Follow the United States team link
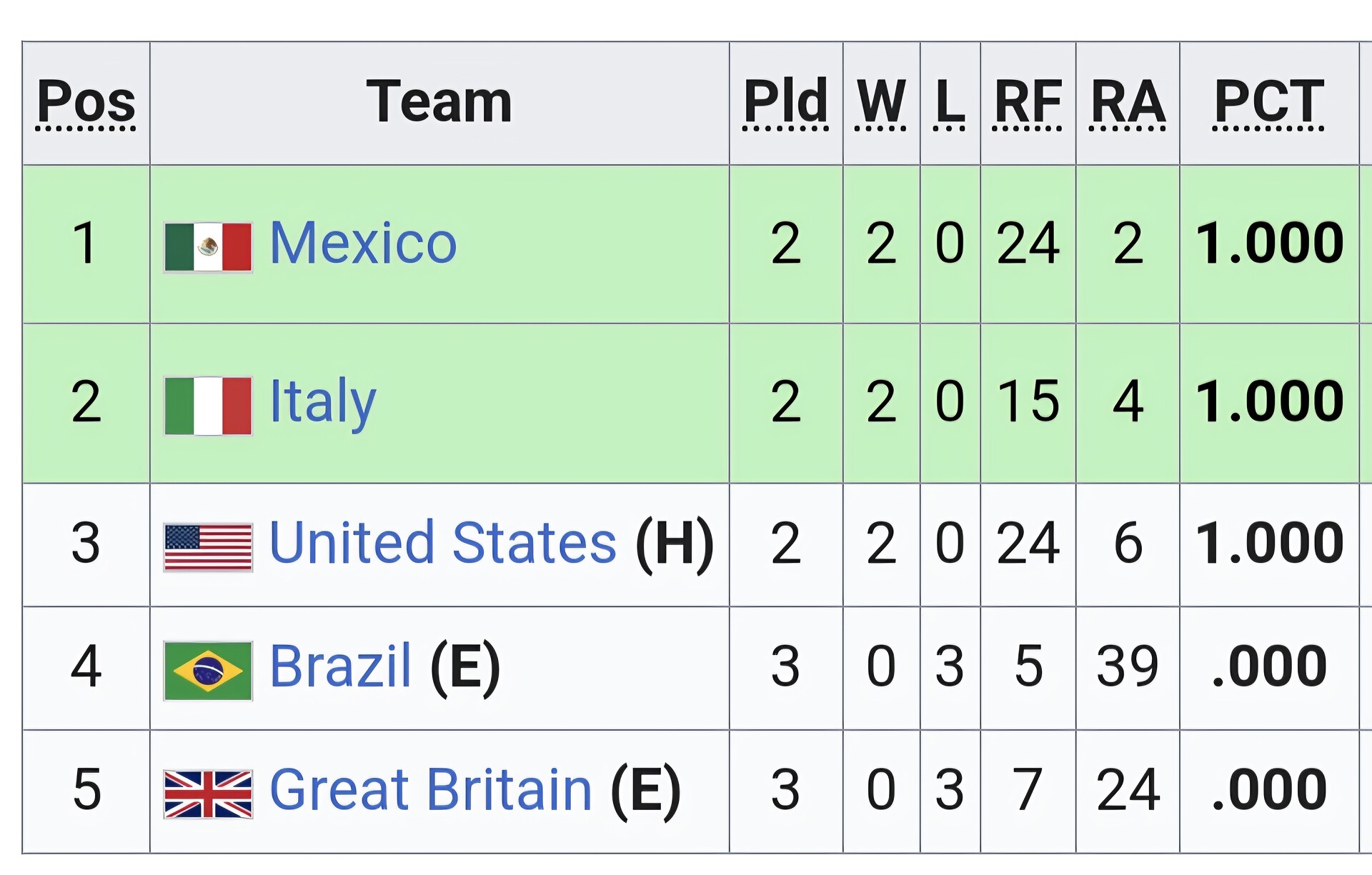This screenshot has width=1372, height=875. [x=442, y=544]
